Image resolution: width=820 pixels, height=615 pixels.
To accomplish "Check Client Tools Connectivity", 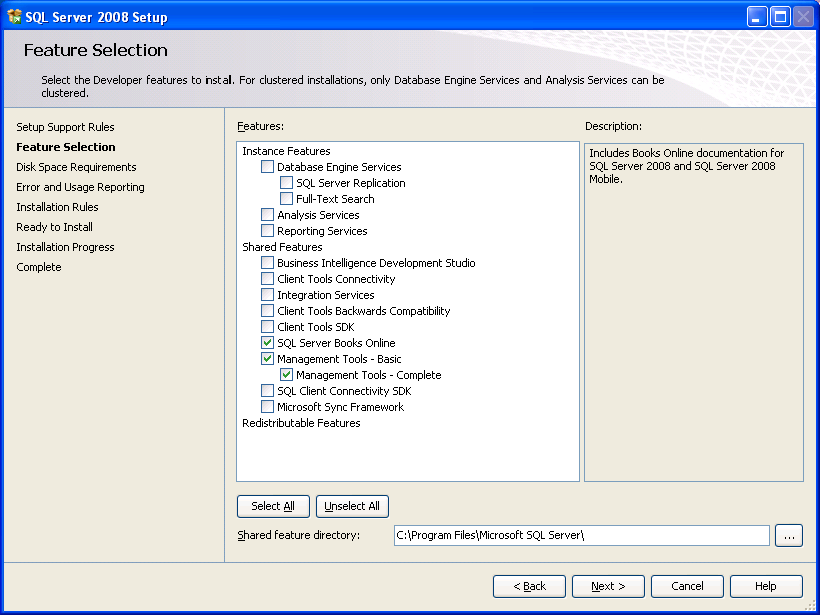I will pyautogui.click(x=267, y=279).
